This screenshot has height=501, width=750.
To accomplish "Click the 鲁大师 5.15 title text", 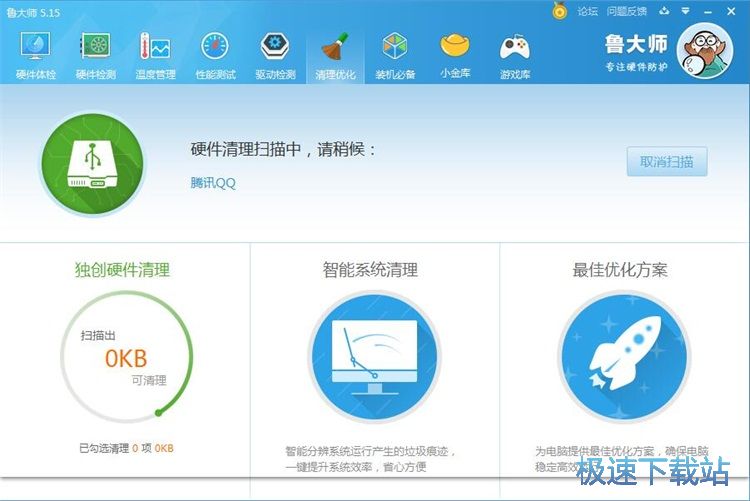I will tap(33, 13).
